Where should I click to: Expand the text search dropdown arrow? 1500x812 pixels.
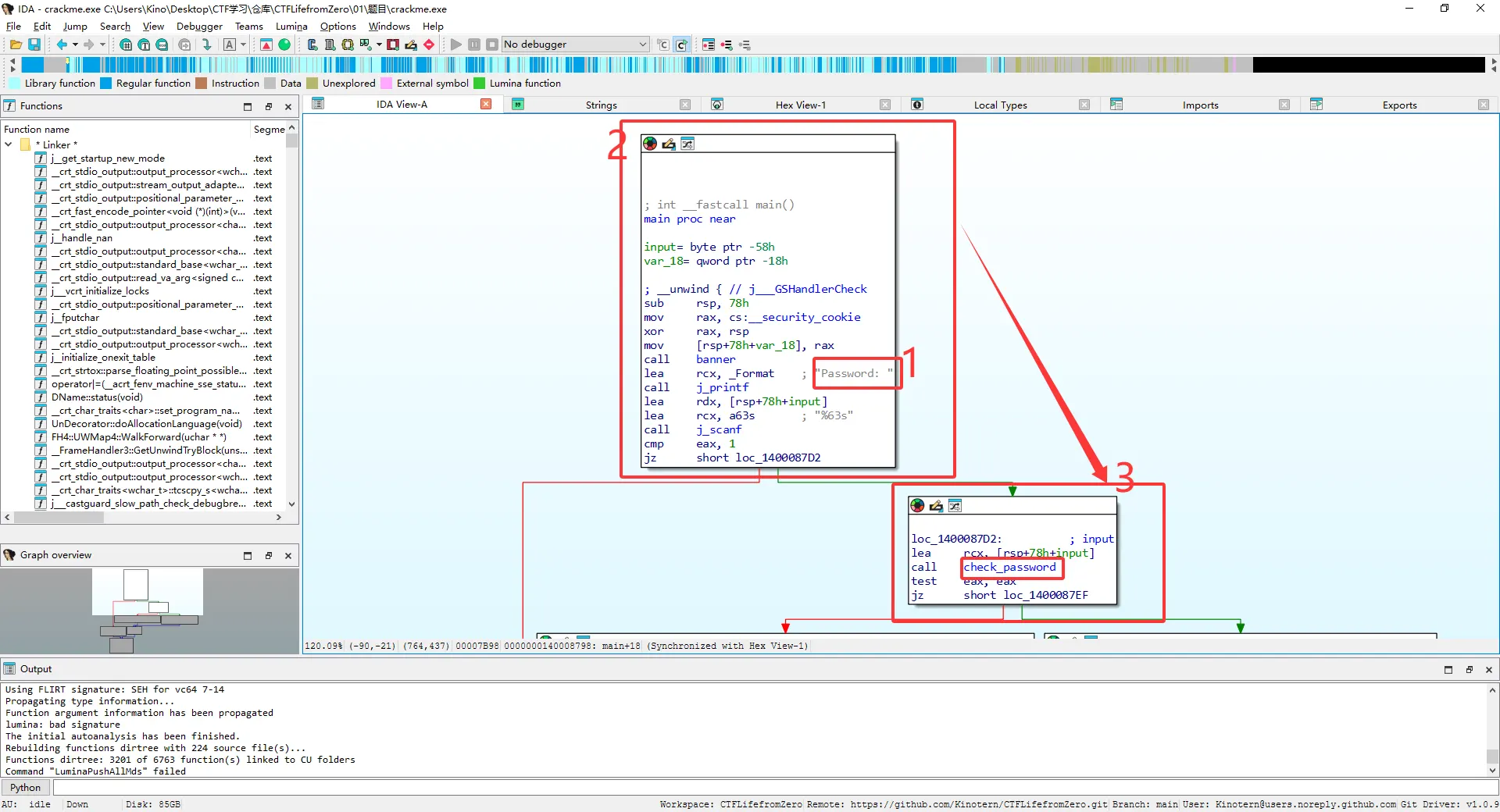[x=243, y=45]
